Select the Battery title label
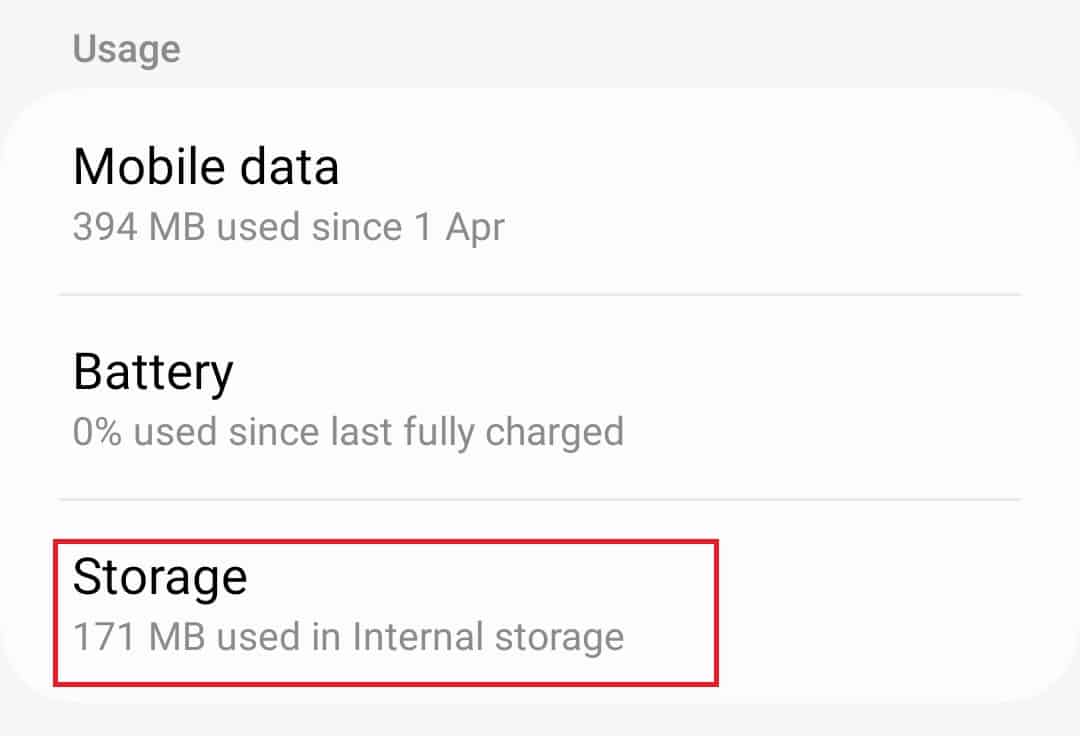 [153, 372]
